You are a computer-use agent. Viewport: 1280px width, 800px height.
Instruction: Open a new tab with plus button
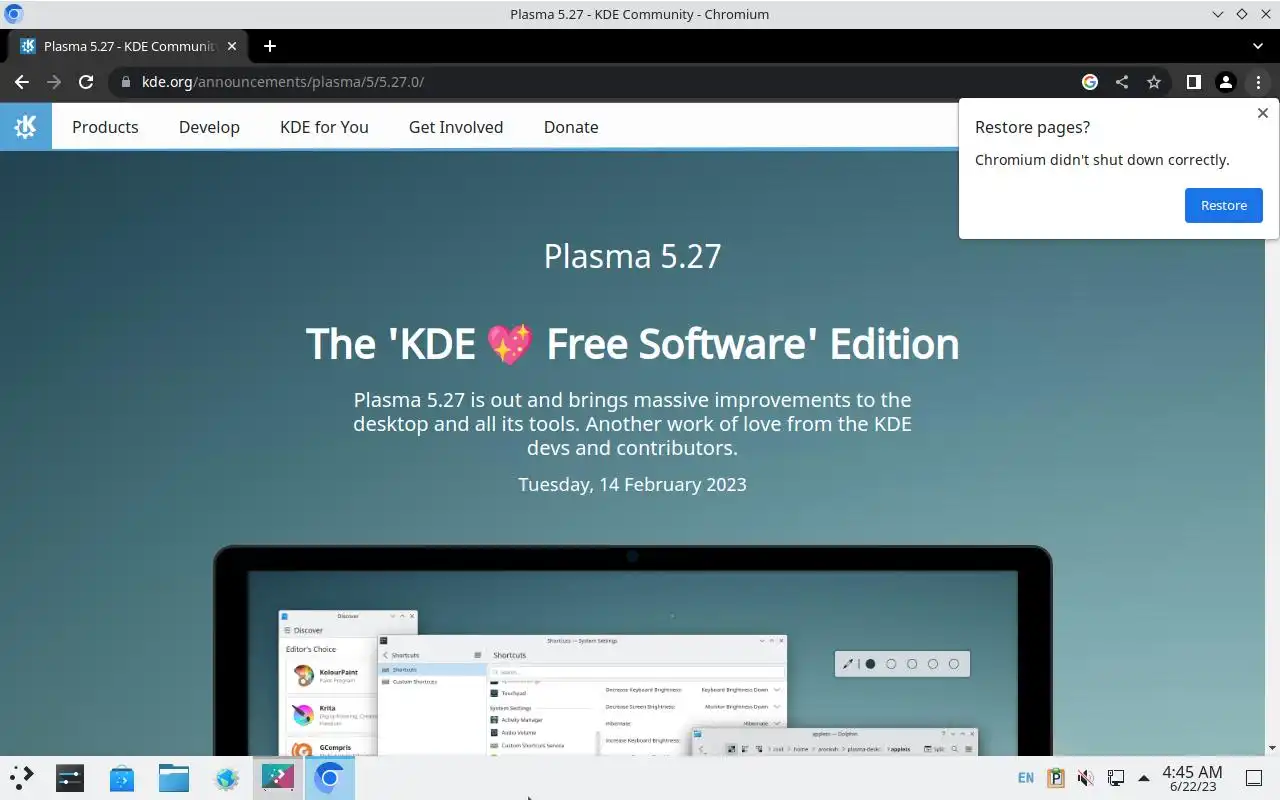270,46
